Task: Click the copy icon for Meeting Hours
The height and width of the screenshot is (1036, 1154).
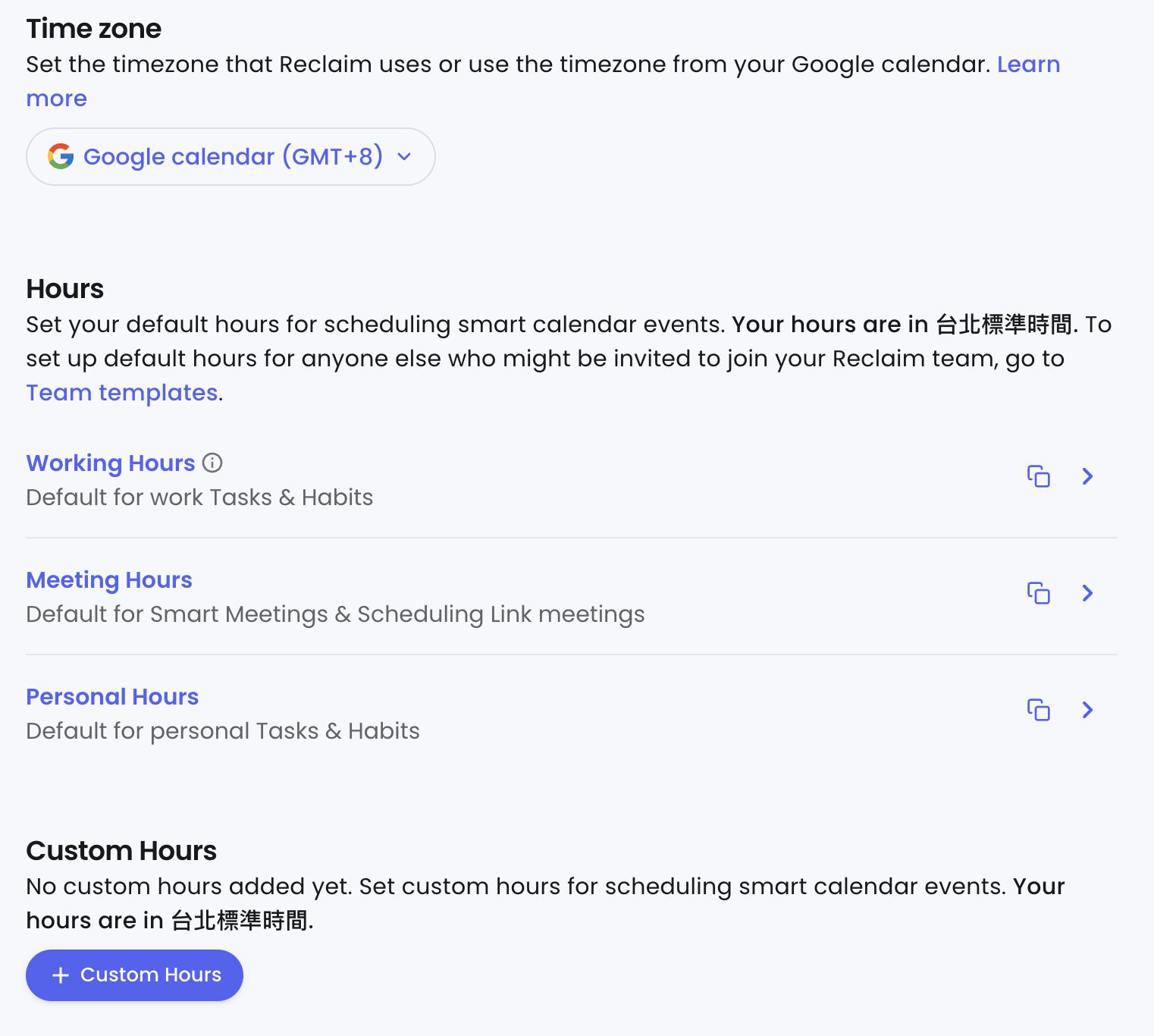Action: pos(1038,593)
